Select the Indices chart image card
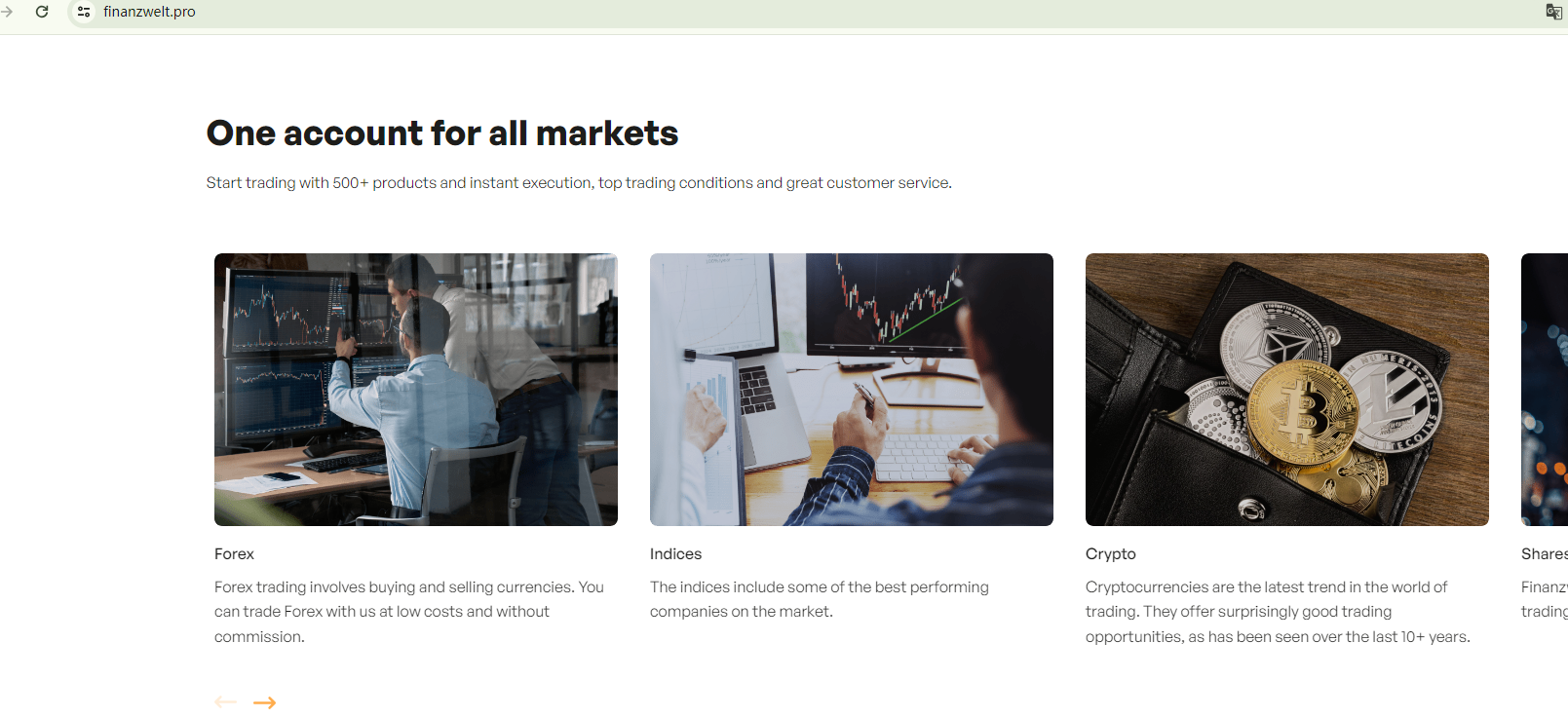The image size is (1568, 718). pyautogui.click(x=851, y=390)
